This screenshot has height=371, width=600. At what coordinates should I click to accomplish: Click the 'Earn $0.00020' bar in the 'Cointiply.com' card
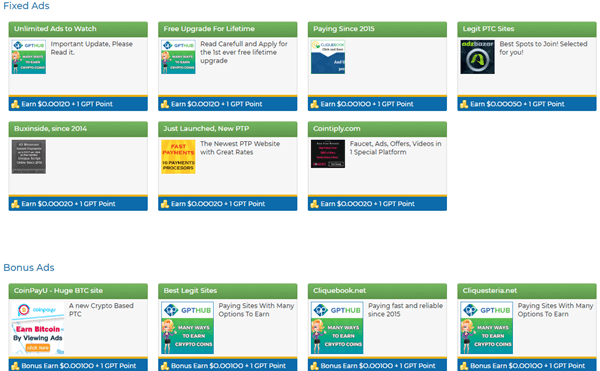coord(377,204)
